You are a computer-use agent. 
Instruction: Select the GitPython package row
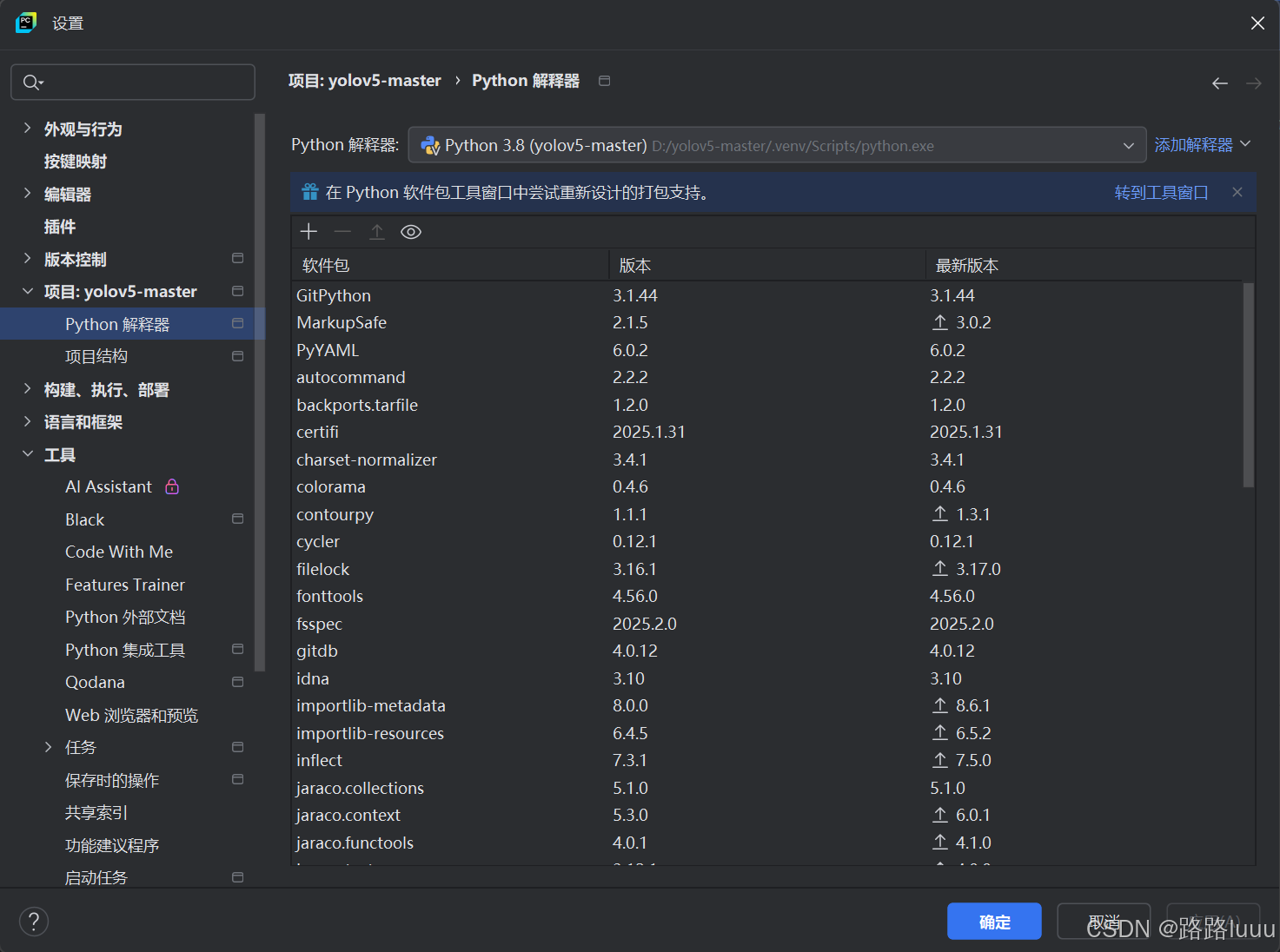pos(766,295)
